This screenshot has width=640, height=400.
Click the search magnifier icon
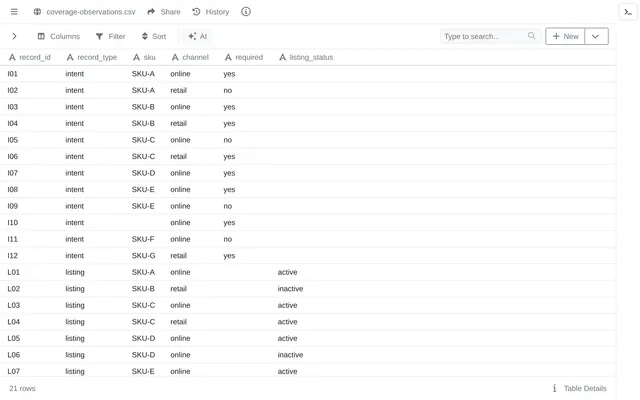pos(531,36)
